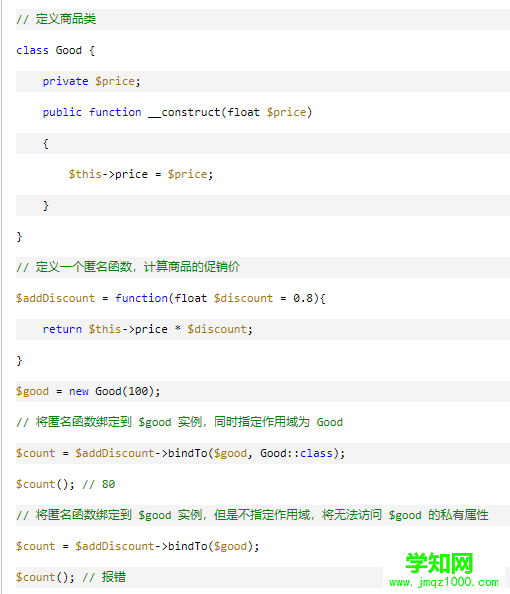Click the '$addDiscount = function(float $discount = 0.8){' line
The height and width of the screenshot is (594, 510).
coord(171,298)
